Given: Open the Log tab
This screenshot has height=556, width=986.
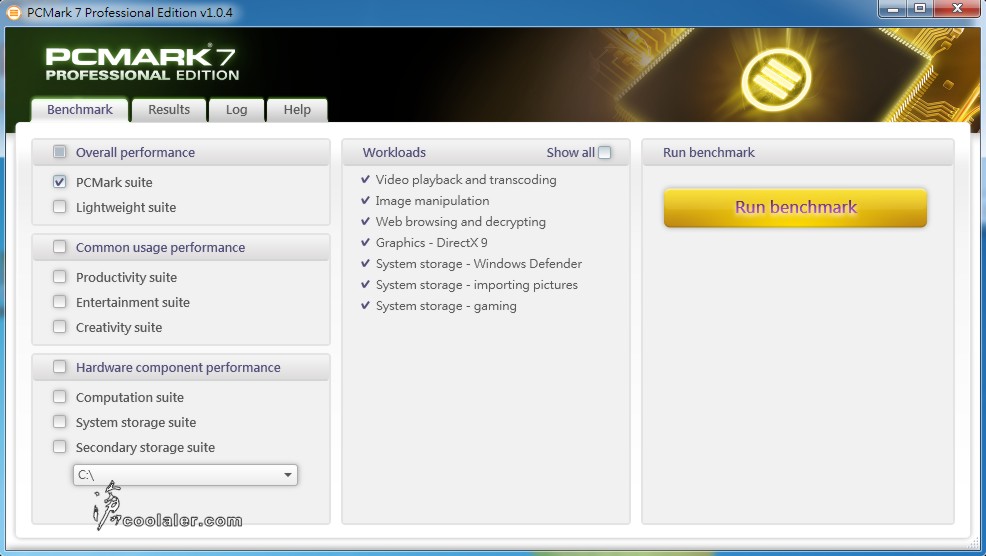Looking at the screenshot, I should click(236, 109).
